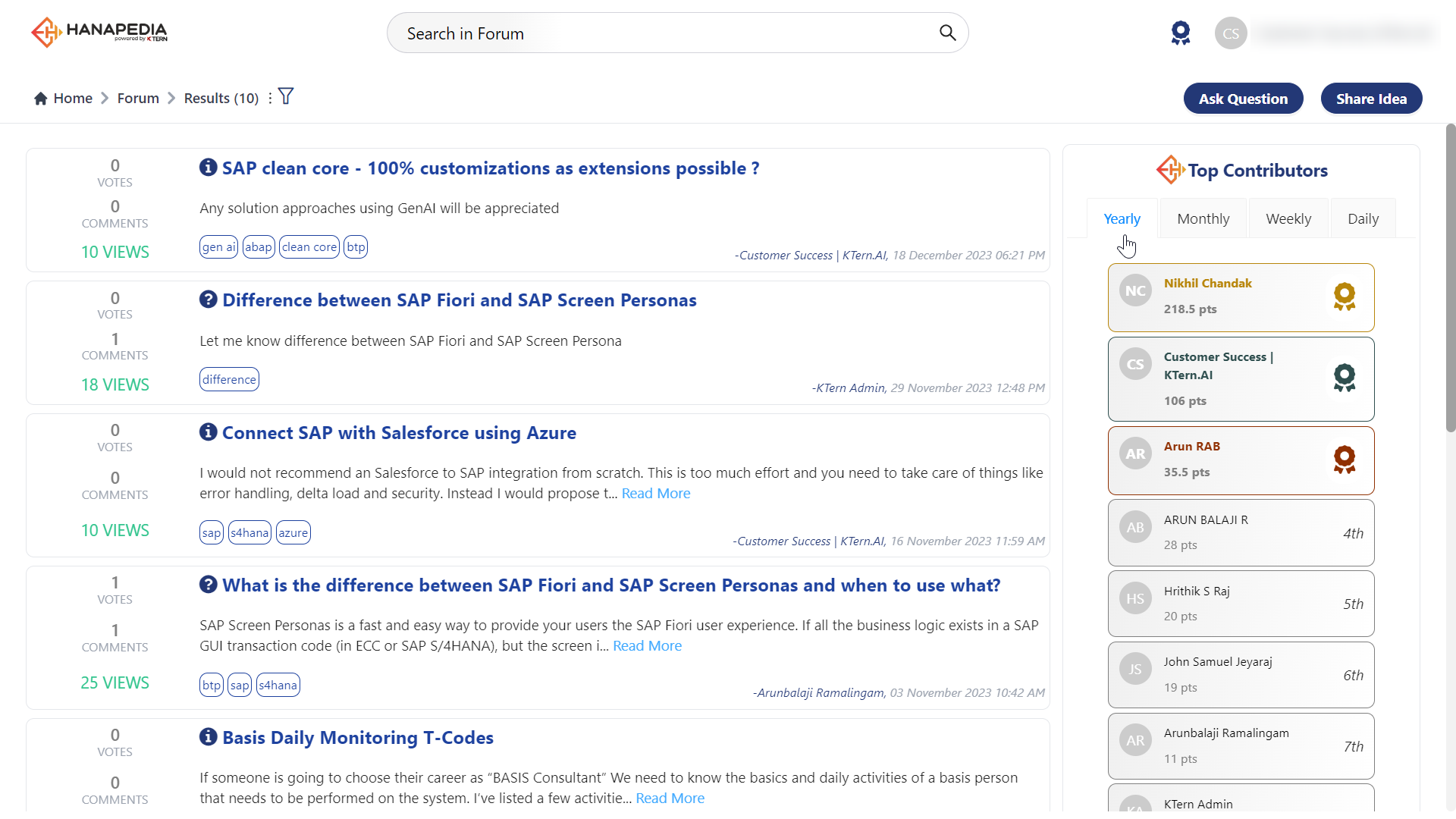
Task: Open the results filter funnel icon
Action: click(x=286, y=96)
